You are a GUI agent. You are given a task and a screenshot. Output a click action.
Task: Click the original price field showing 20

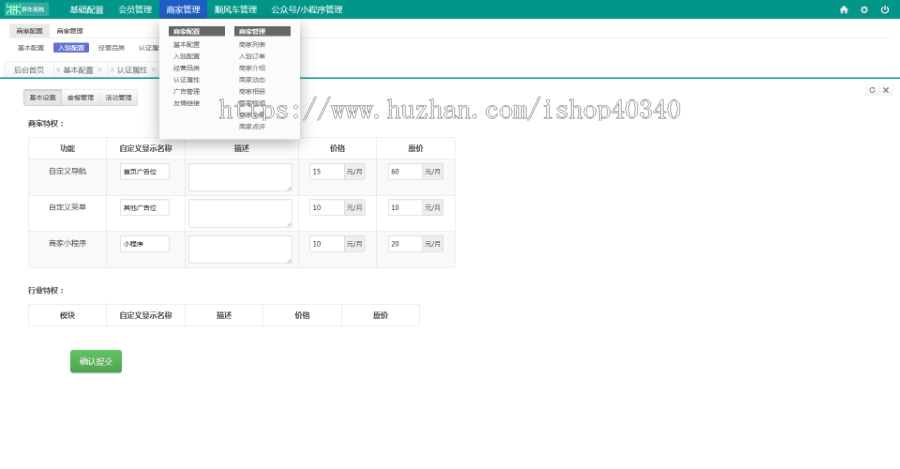pyautogui.click(x=405, y=243)
